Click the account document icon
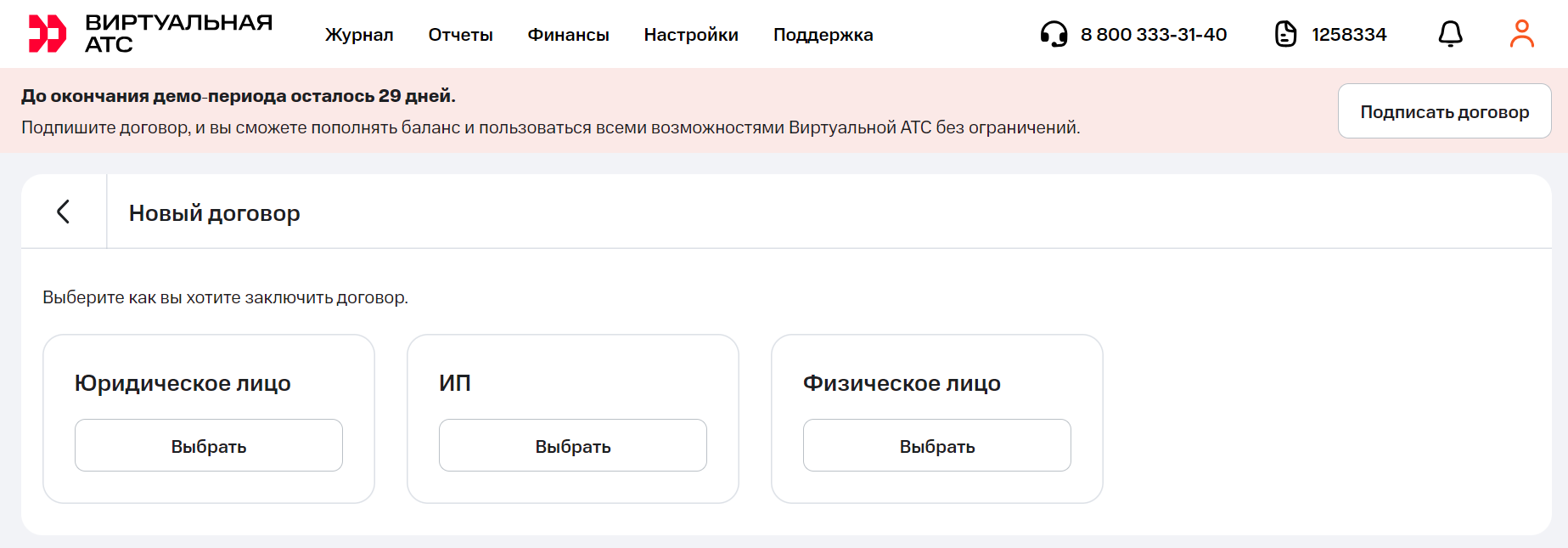Screen dimensions: 1568x548 click(1286, 34)
